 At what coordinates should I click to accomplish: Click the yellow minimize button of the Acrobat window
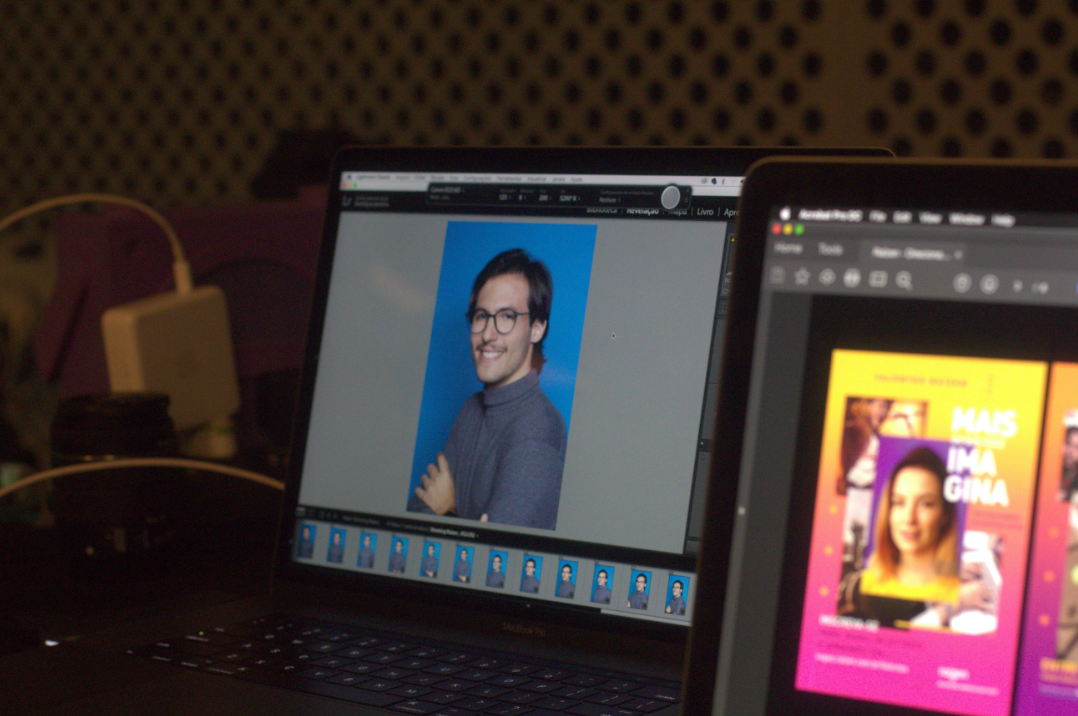pyautogui.click(x=788, y=230)
